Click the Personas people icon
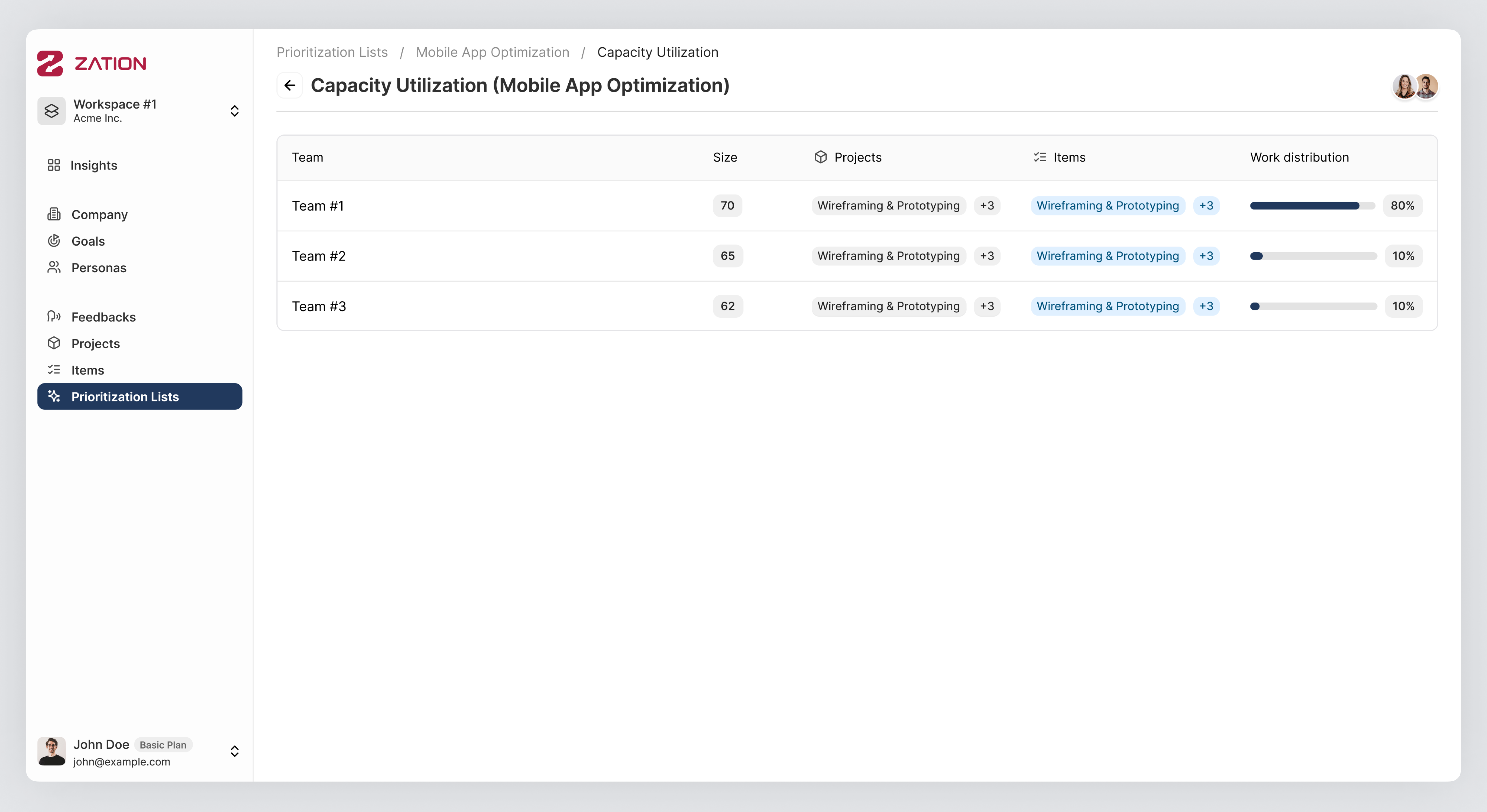1487x812 pixels. (x=54, y=267)
